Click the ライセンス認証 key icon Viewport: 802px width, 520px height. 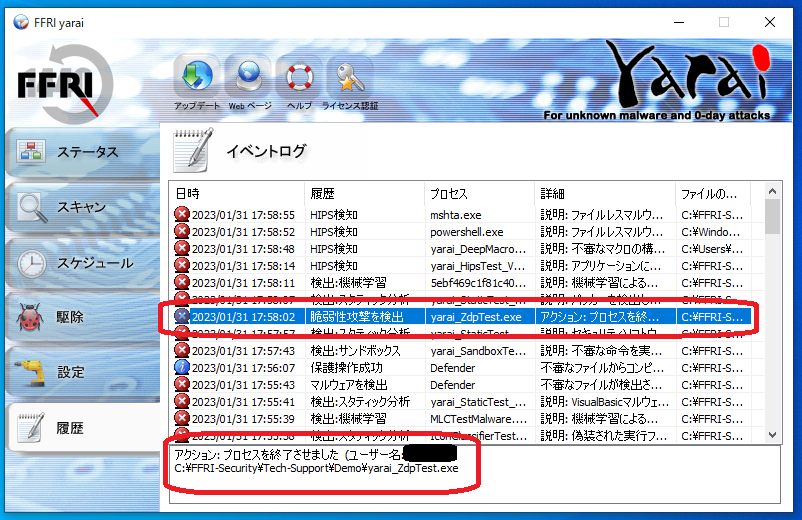click(350, 77)
